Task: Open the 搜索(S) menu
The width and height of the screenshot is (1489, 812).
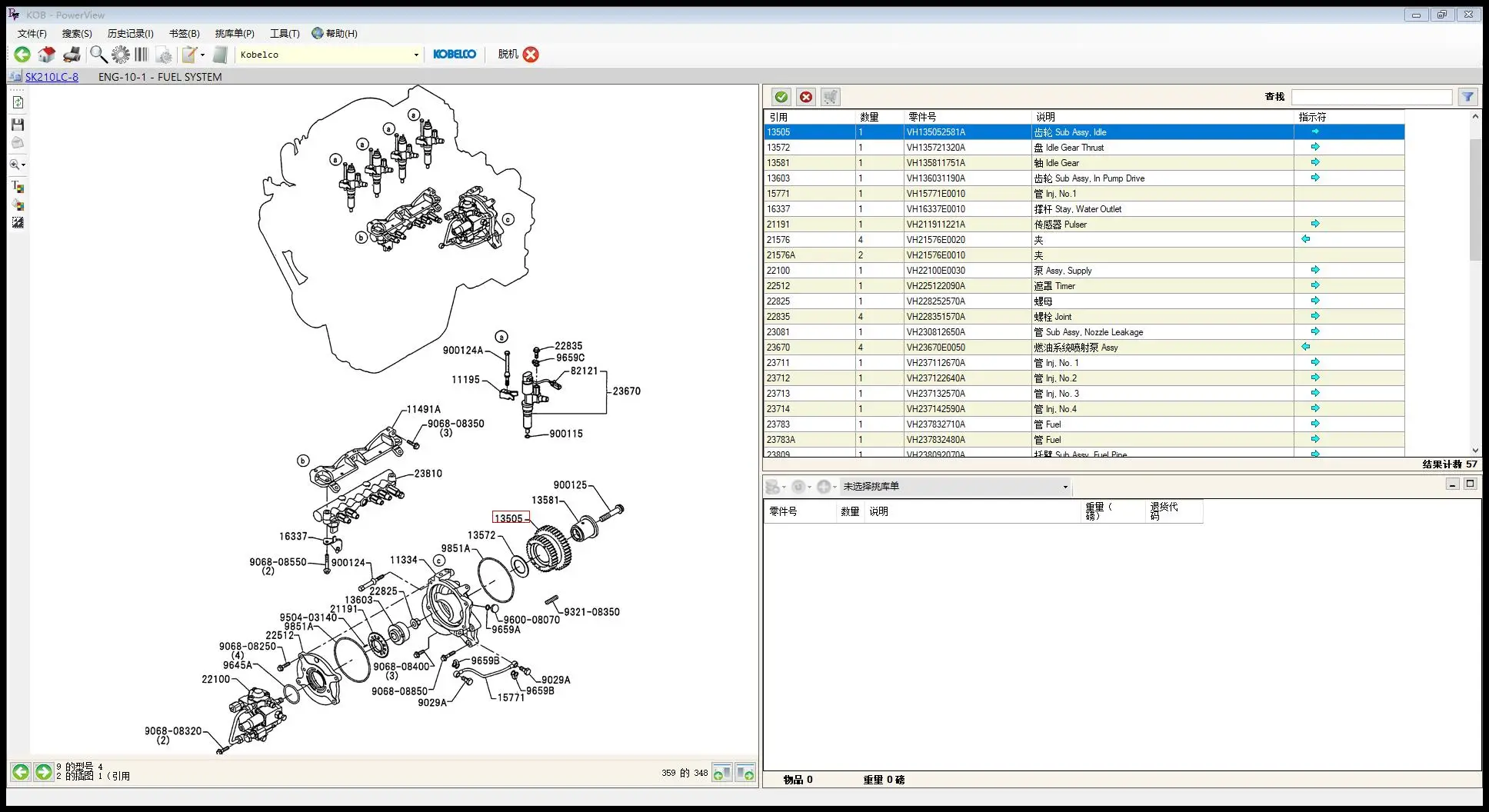Action: (77, 34)
